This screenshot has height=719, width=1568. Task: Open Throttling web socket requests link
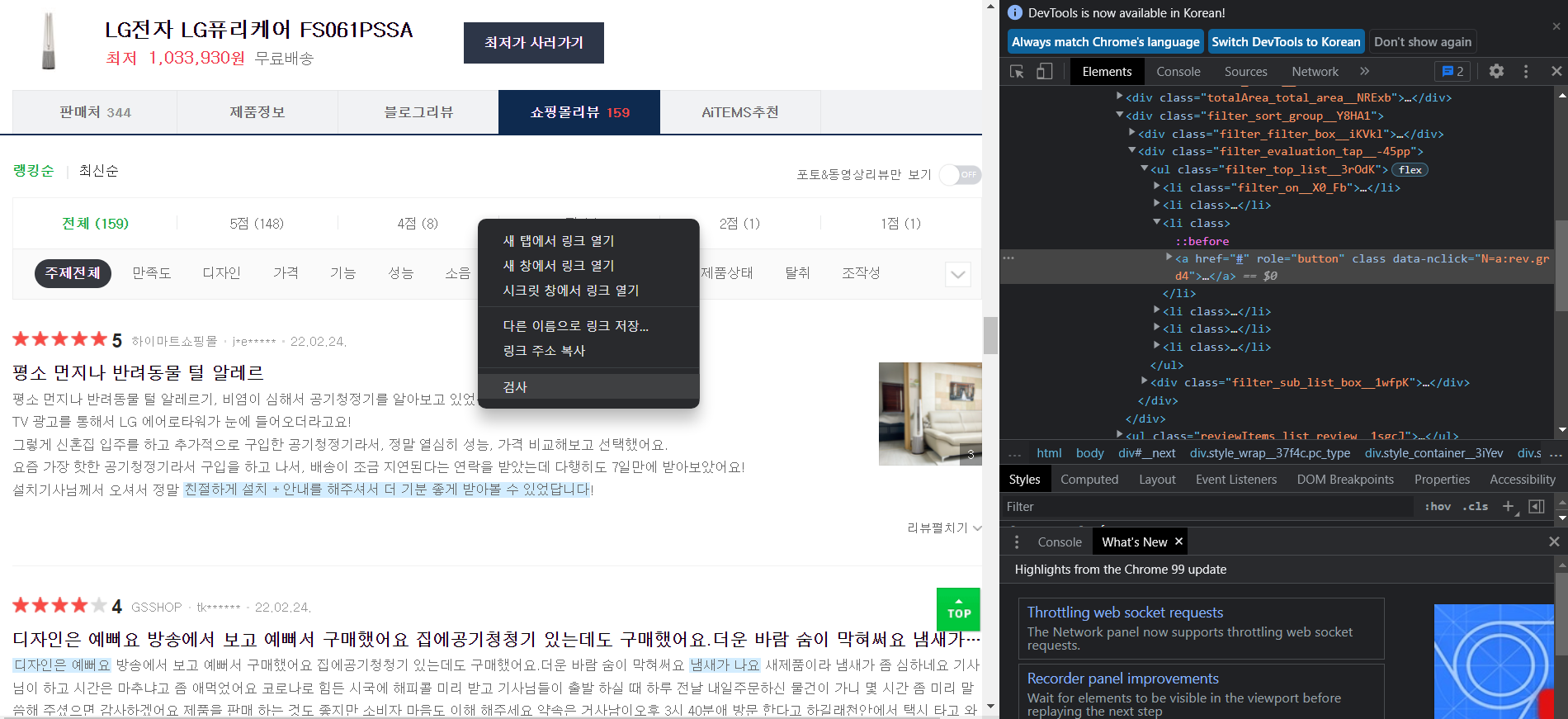click(x=1125, y=612)
